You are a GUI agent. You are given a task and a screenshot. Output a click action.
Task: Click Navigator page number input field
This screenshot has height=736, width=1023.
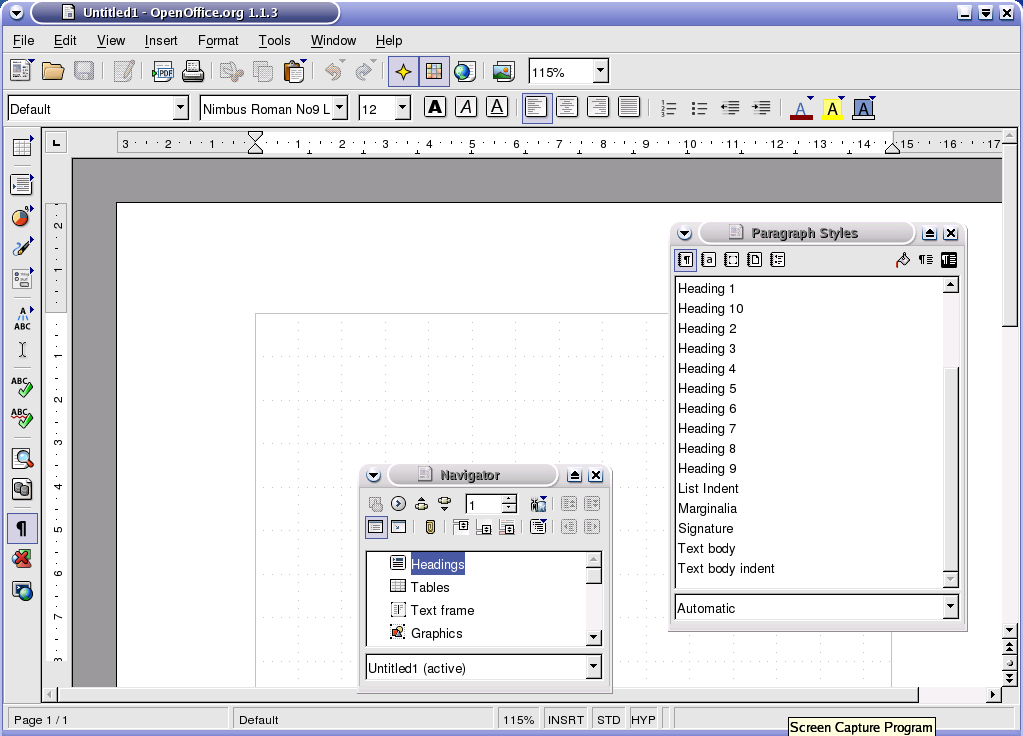[x=484, y=504]
